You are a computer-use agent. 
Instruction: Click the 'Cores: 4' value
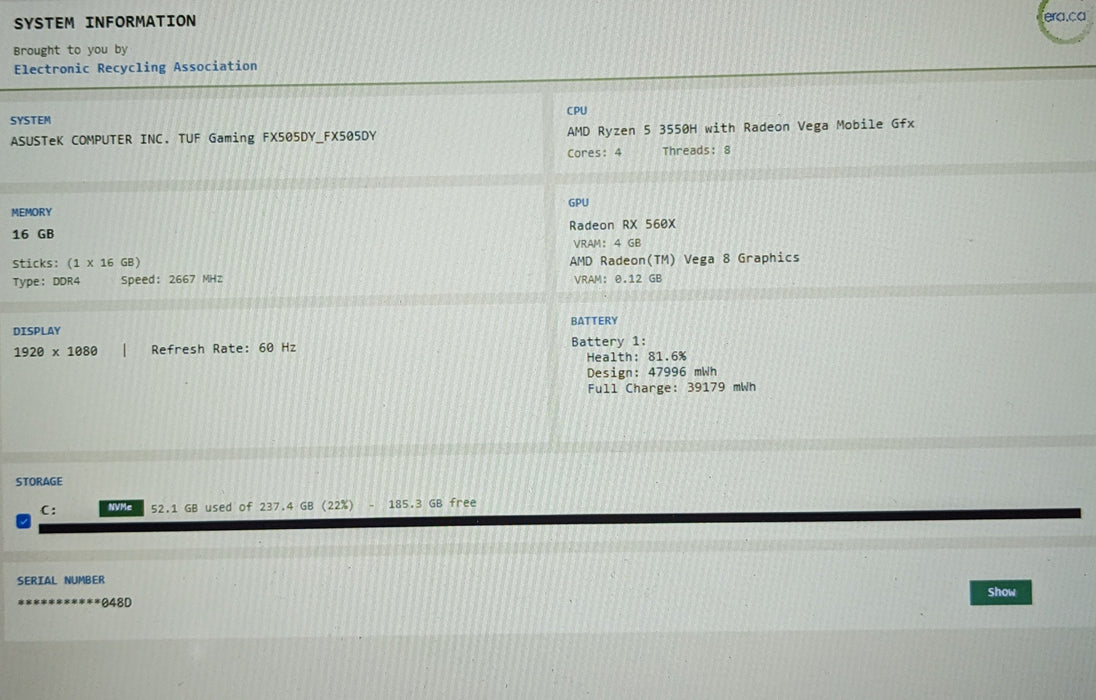click(x=594, y=152)
